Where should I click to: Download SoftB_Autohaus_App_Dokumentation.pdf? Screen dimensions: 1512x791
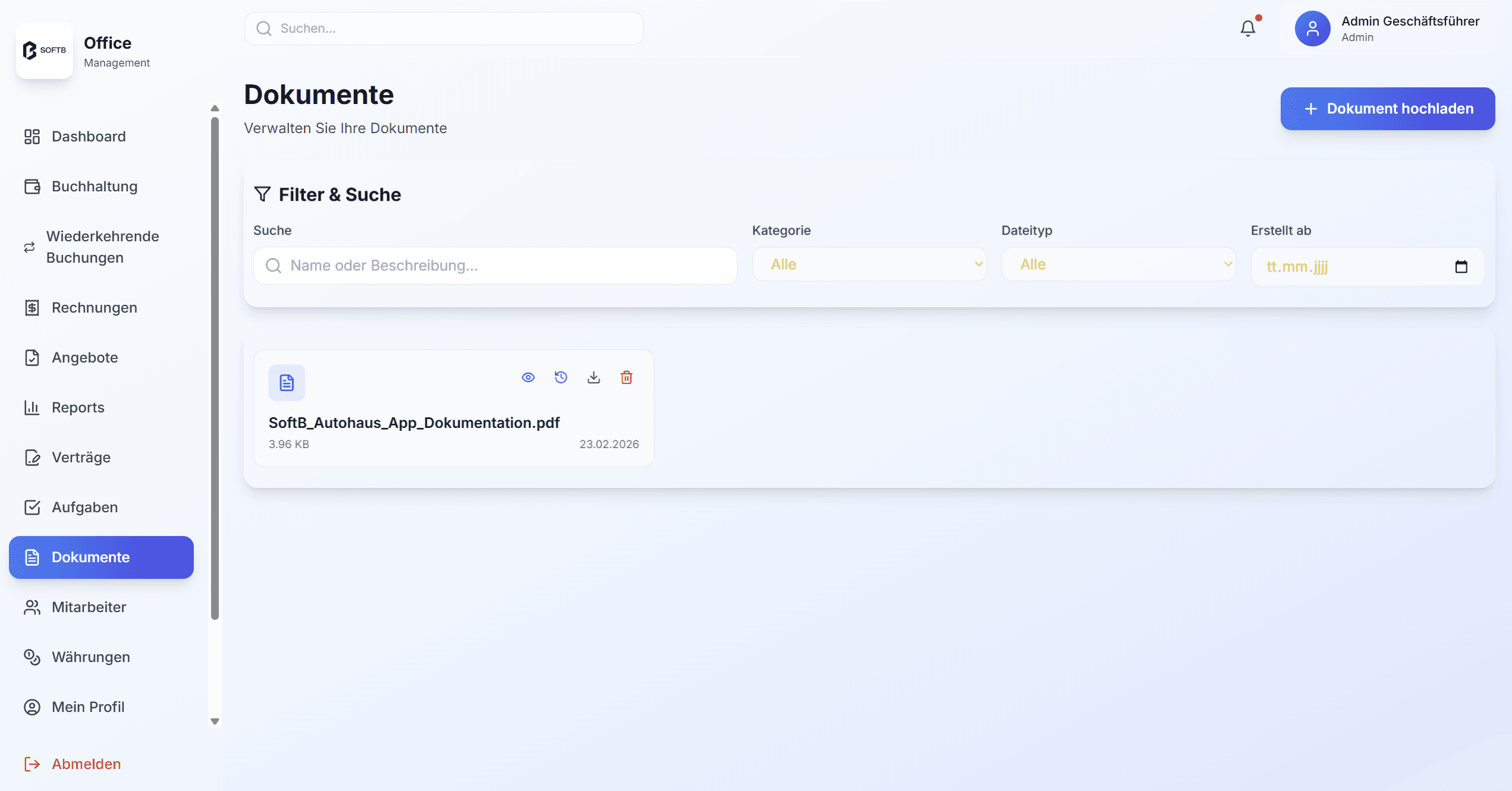[x=593, y=377]
